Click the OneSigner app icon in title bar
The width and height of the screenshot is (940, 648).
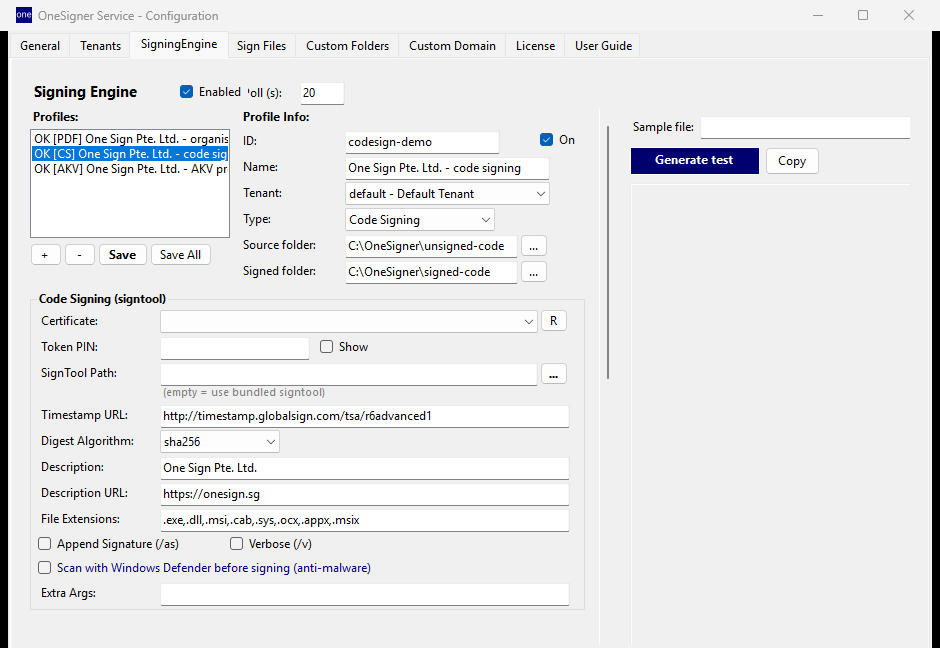(x=24, y=15)
